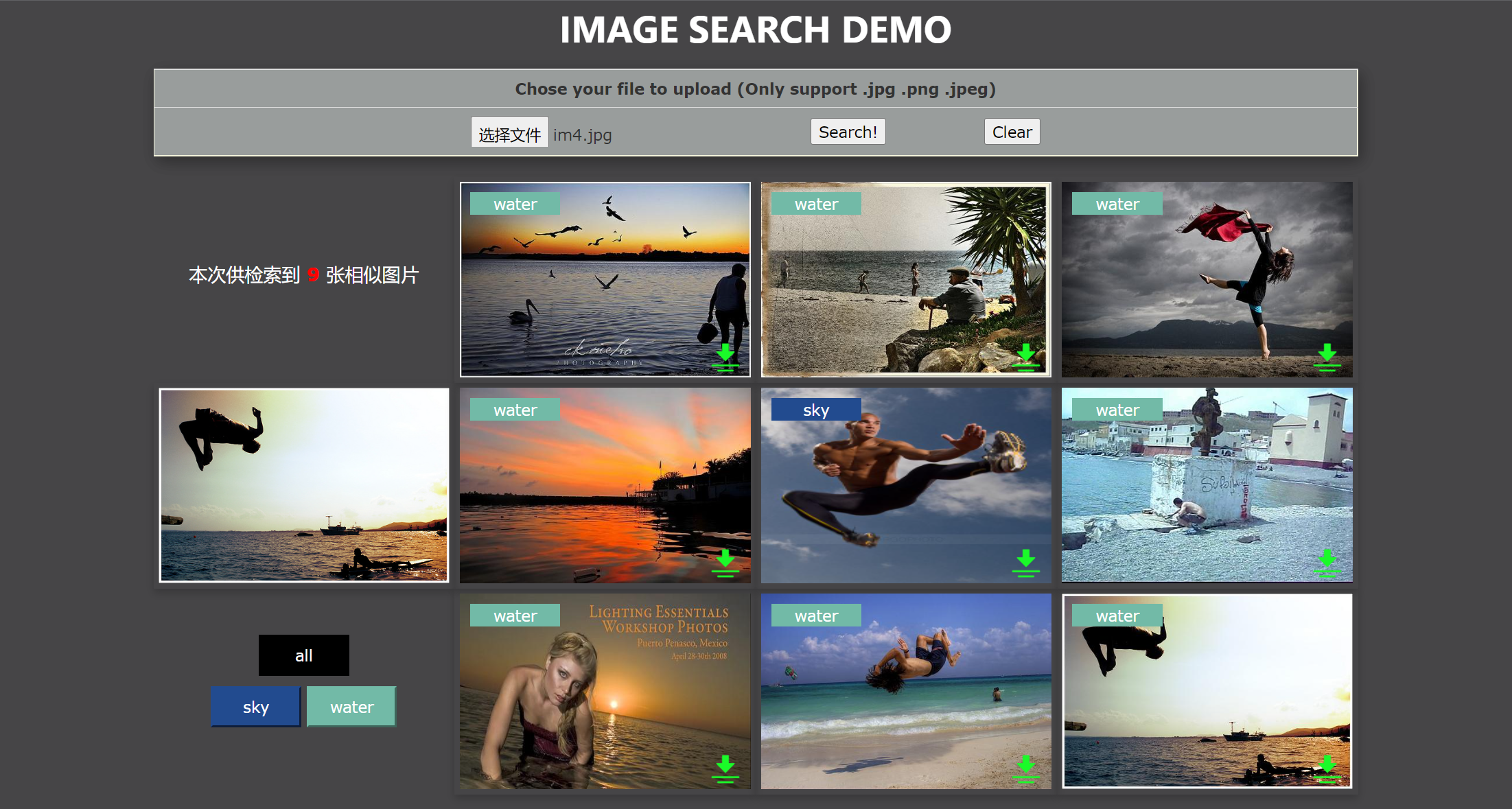Click water tag on beach backflip image
1512x809 pixels.
(x=816, y=615)
